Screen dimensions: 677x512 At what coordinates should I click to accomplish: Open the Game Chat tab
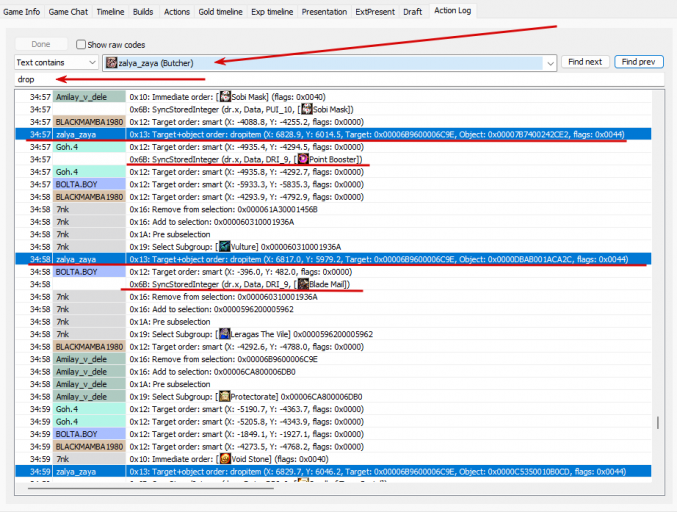(68, 12)
